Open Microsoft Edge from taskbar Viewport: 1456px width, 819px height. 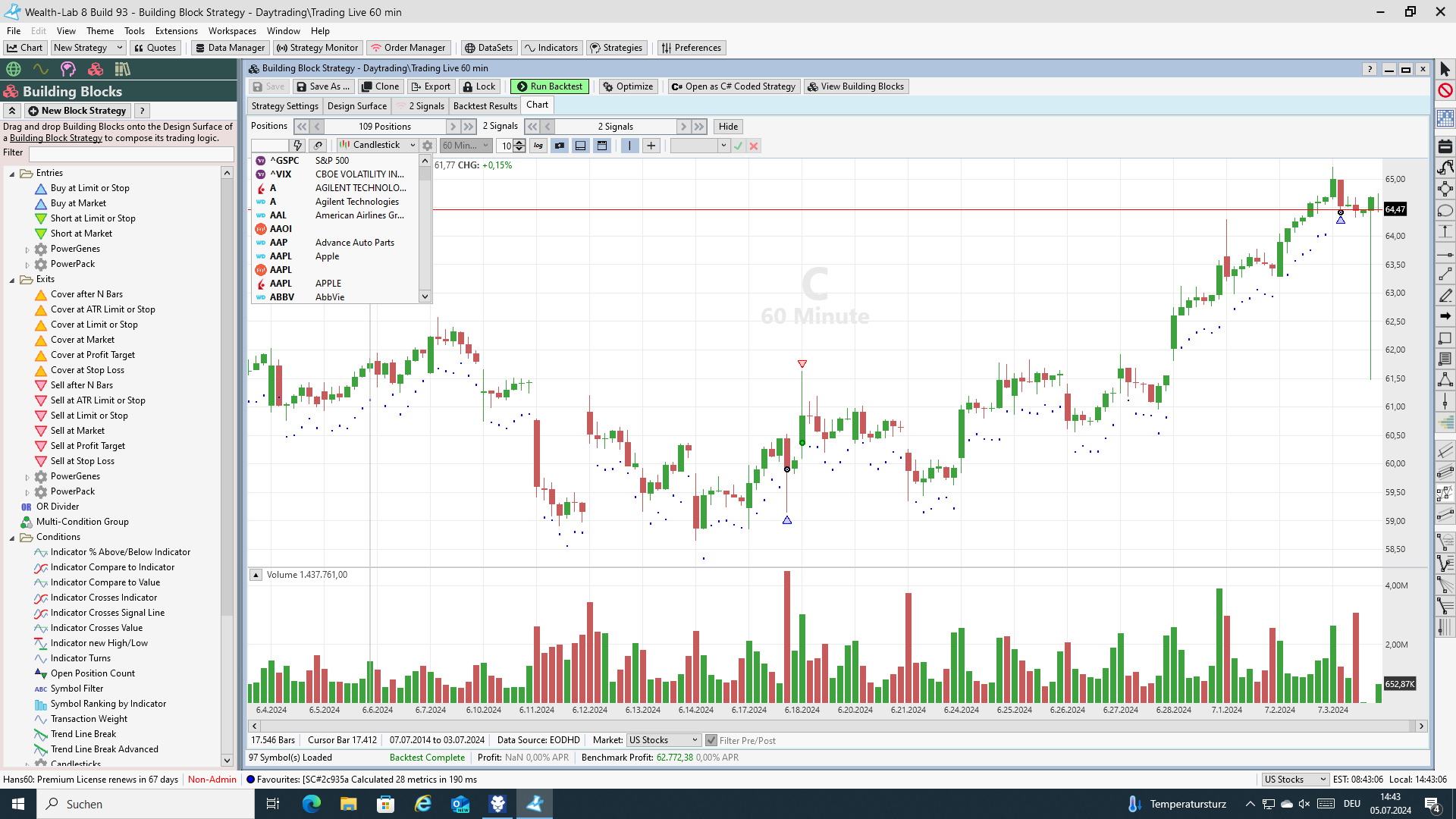311,804
